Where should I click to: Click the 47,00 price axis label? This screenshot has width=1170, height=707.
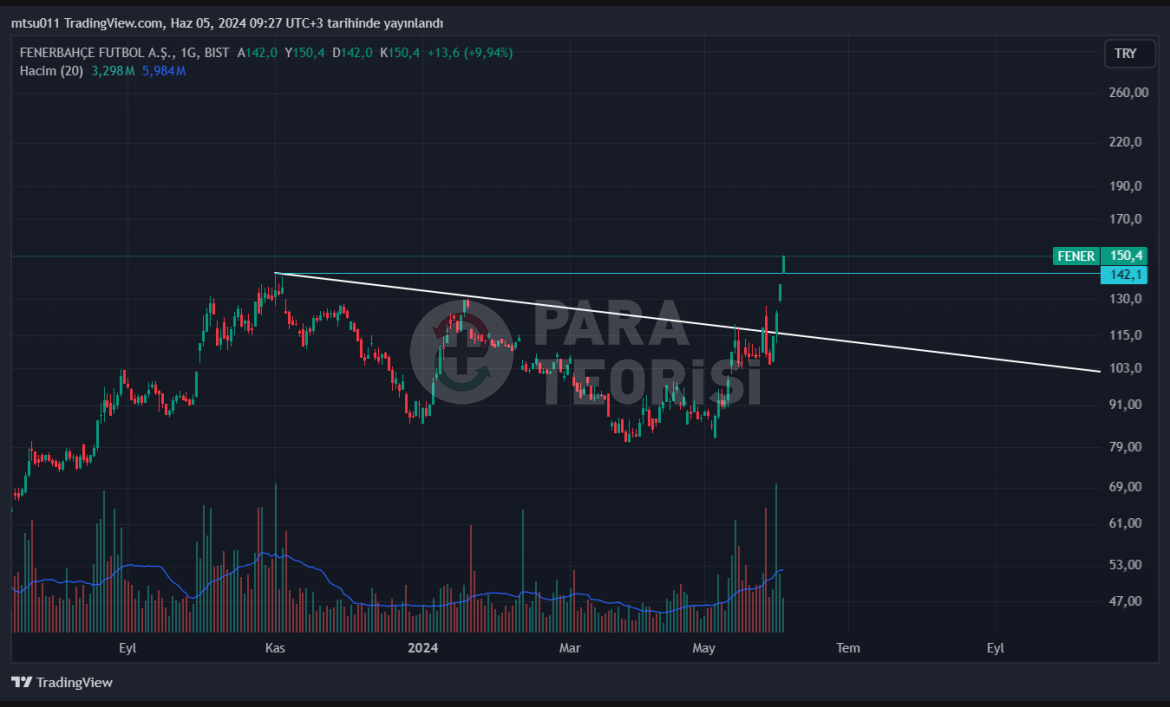[x=1126, y=601]
